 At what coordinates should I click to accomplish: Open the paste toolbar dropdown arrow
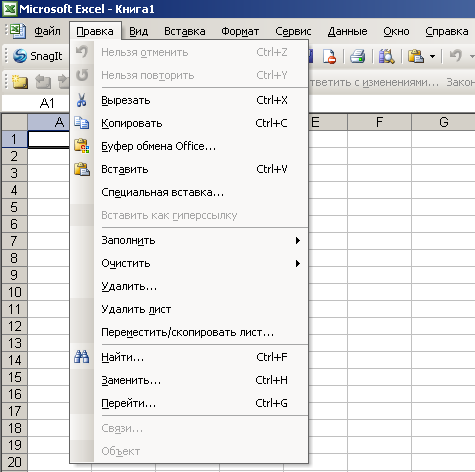pos(432,56)
